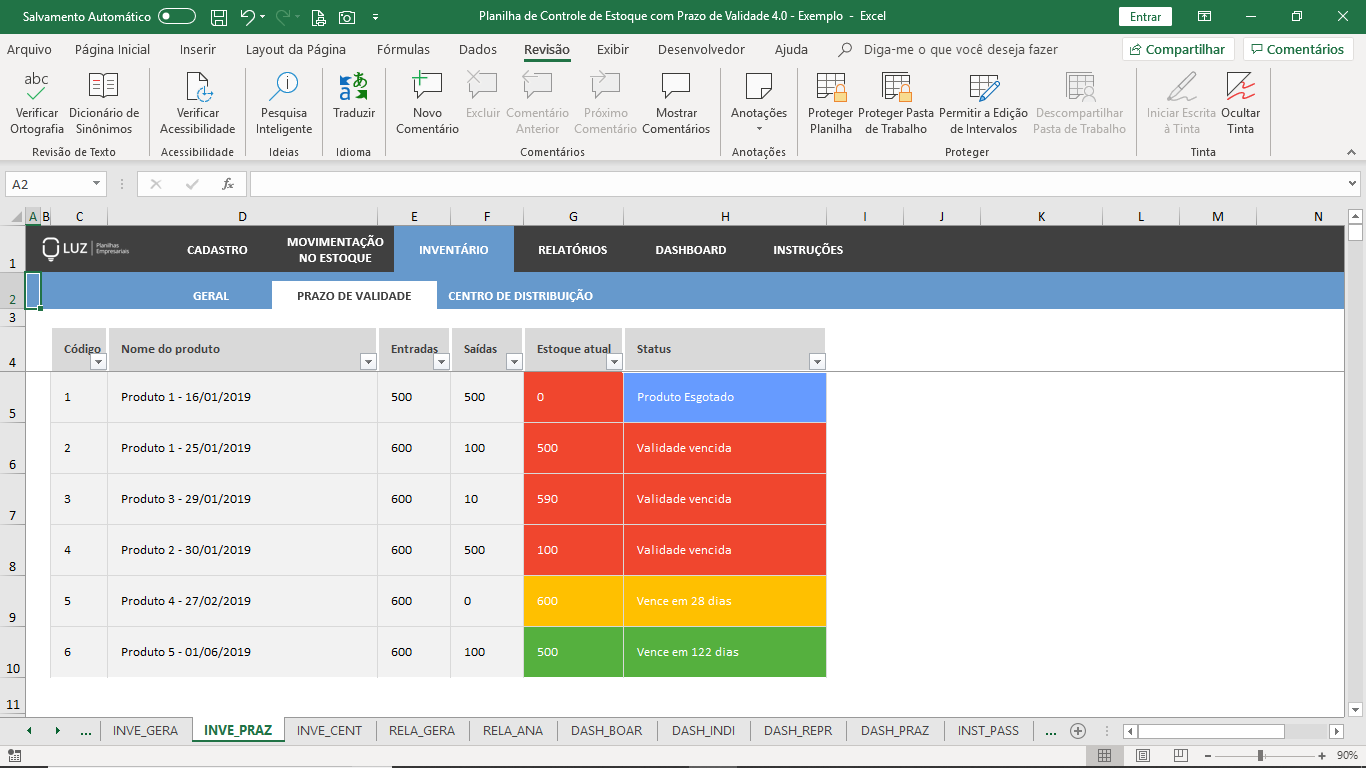This screenshot has height=768, width=1366.
Task: Click the Compartilhar share button
Action: point(1178,50)
